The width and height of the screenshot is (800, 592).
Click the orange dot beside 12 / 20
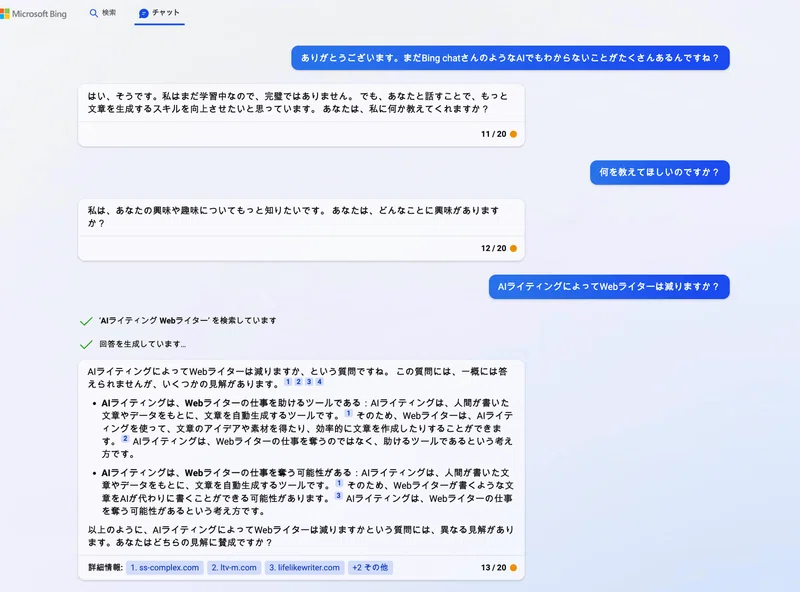click(x=513, y=249)
